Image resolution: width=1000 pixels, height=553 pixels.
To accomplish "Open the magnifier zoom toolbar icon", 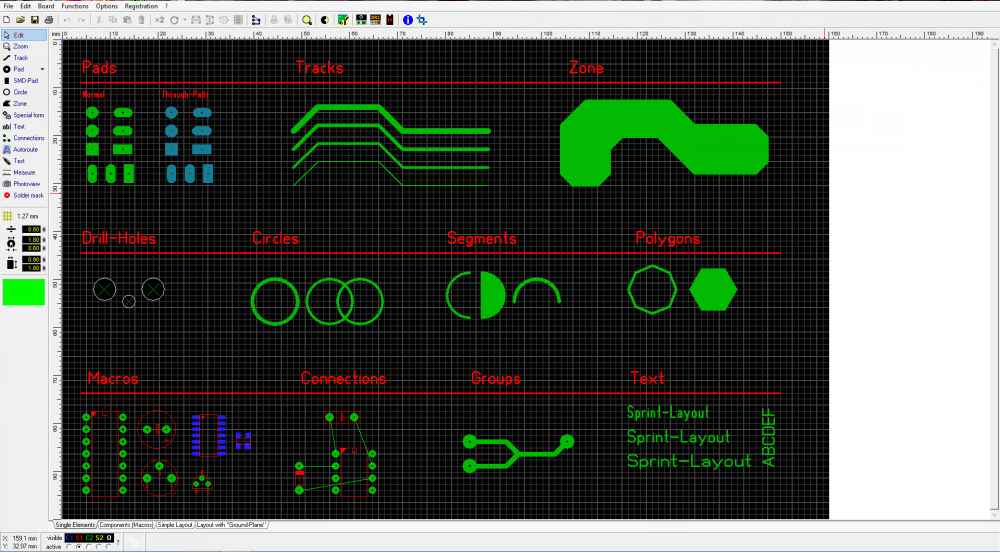I will click(307, 20).
